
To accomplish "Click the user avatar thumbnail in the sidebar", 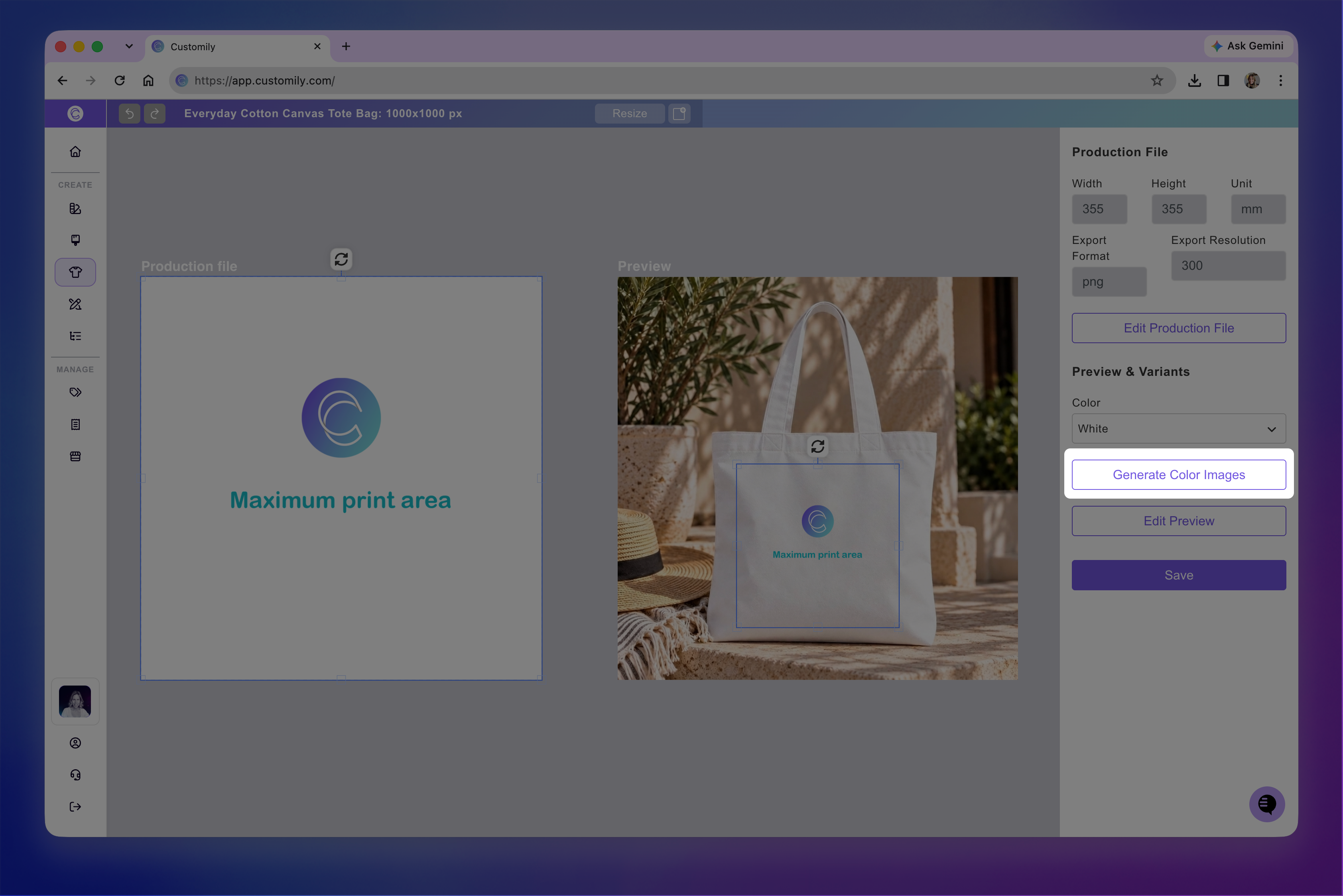I will (75, 702).
